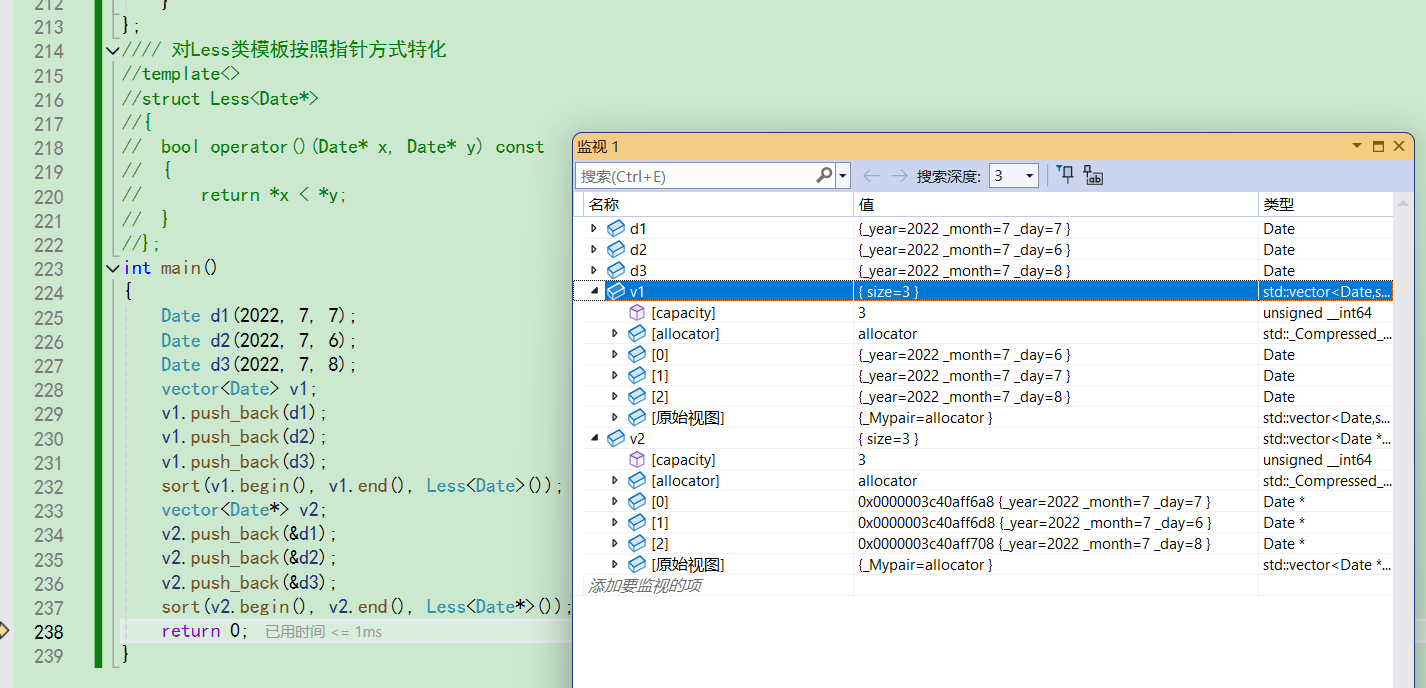Click the search back arrow
The height and width of the screenshot is (688, 1426).
click(871, 176)
